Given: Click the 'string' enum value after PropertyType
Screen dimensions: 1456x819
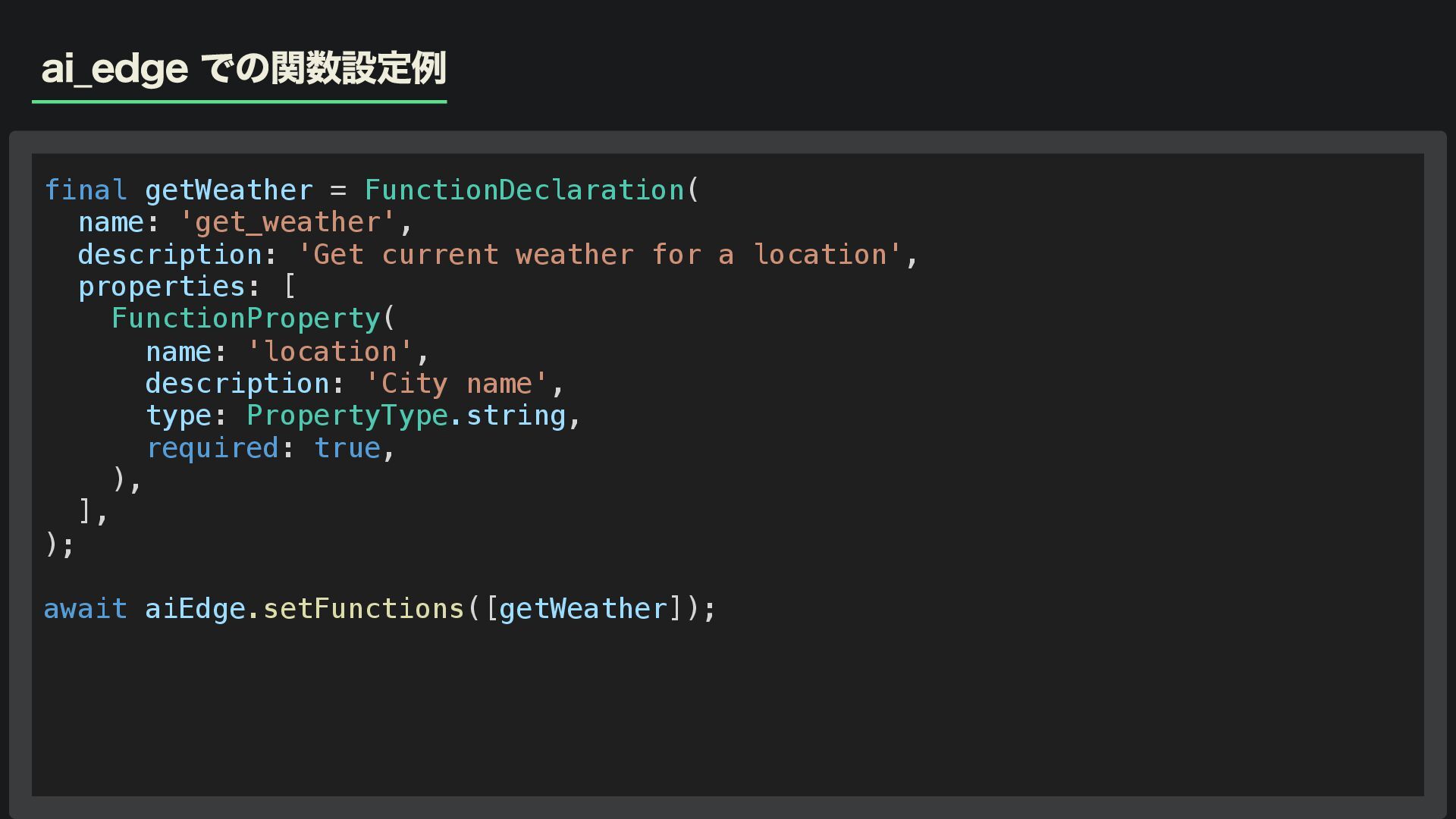Looking at the screenshot, I should [516, 416].
